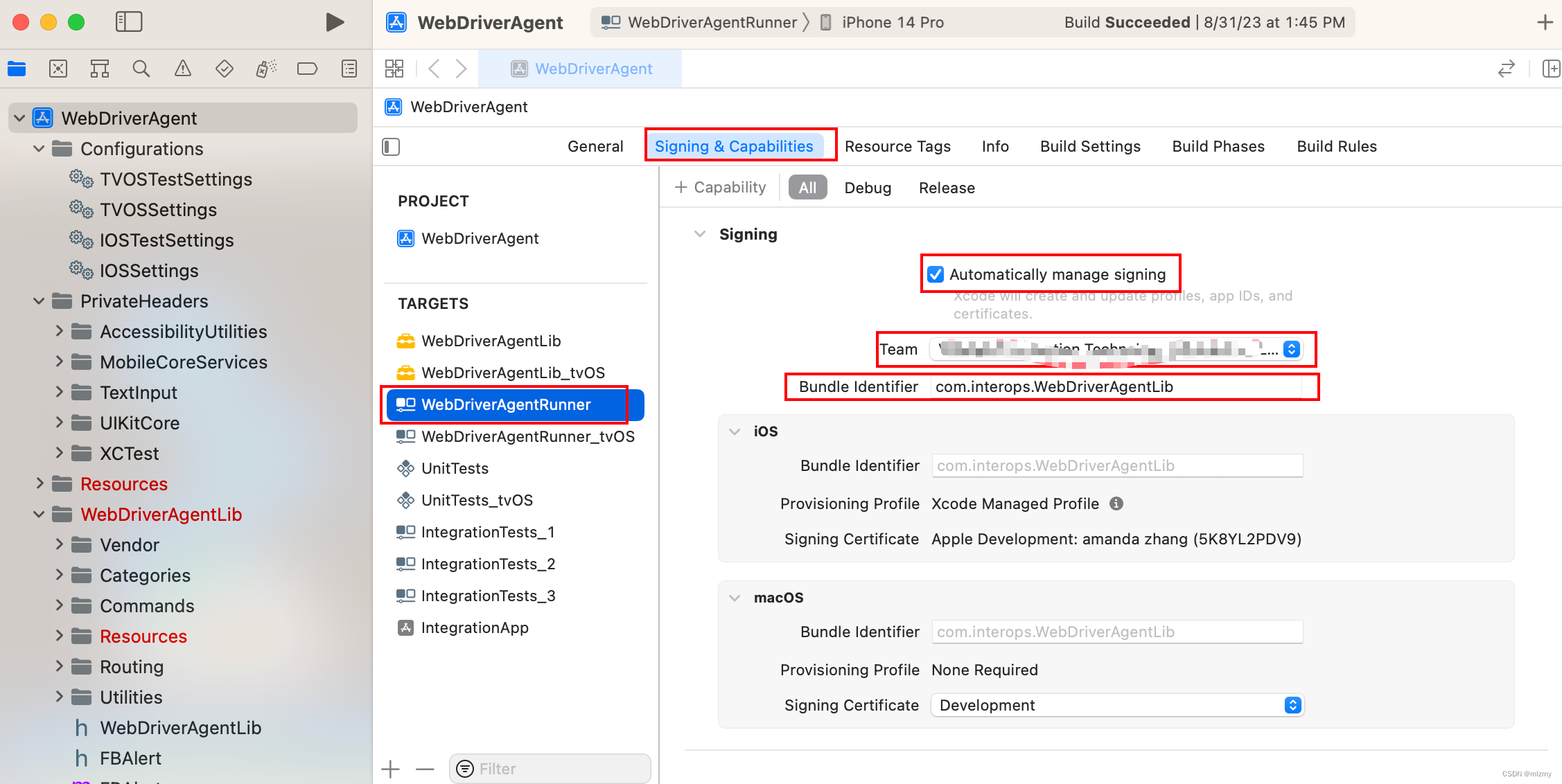The height and width of the screenshot is (784, 1562).
Task: Collapse the PrivateHeaders folder
Action: pyautogui.click(x=39, y=301)
